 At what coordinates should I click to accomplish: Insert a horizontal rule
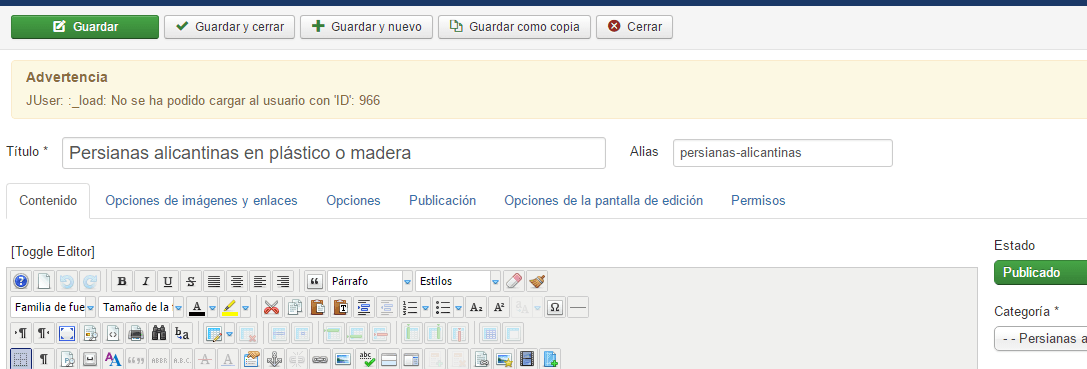click(x=578, y=307)
